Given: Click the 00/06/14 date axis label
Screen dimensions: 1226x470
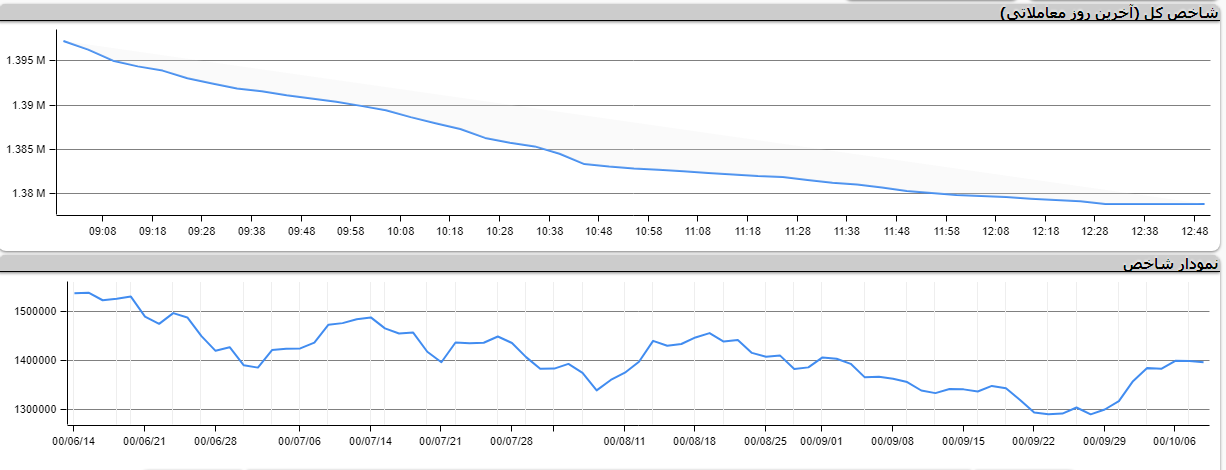Looking at the screenshot, I should [75, 439].
